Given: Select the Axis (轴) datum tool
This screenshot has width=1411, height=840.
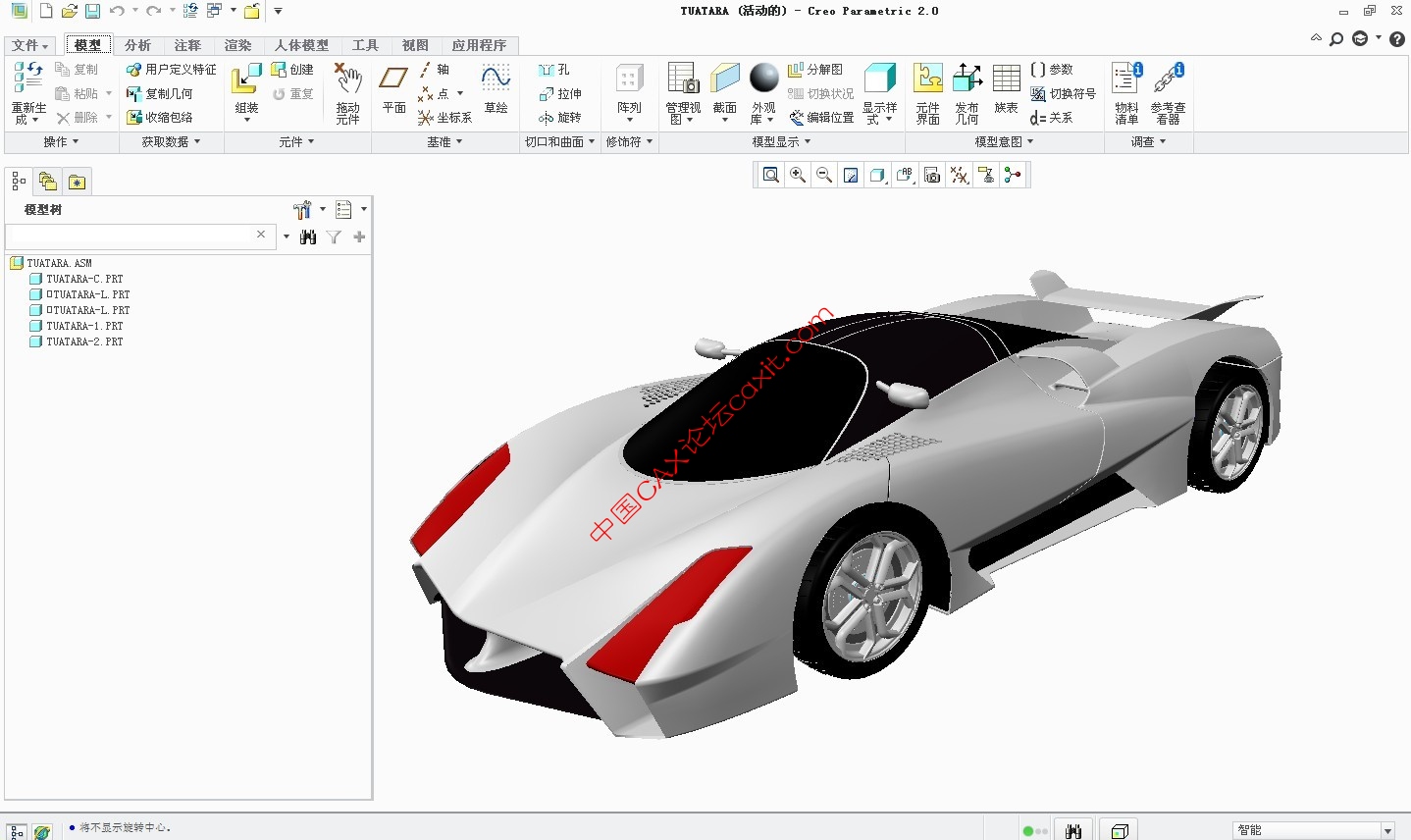Looking at the screenshot, I should click(435, 70).
